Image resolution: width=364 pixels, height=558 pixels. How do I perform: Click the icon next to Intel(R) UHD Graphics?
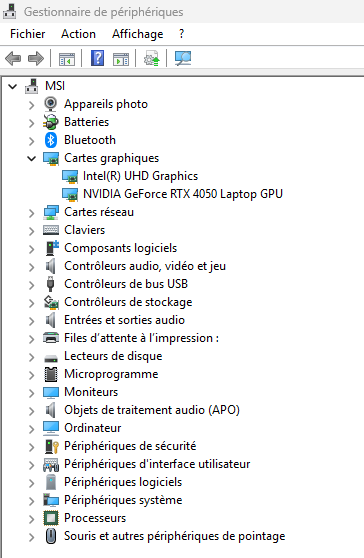point(70,176)
